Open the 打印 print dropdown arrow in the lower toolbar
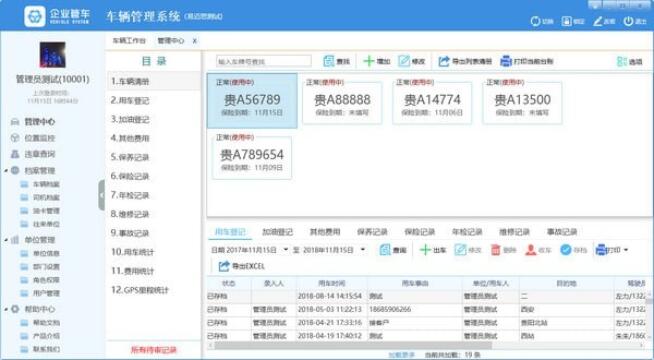The height and width of the screenshot is (360, 654). point(626,250)
